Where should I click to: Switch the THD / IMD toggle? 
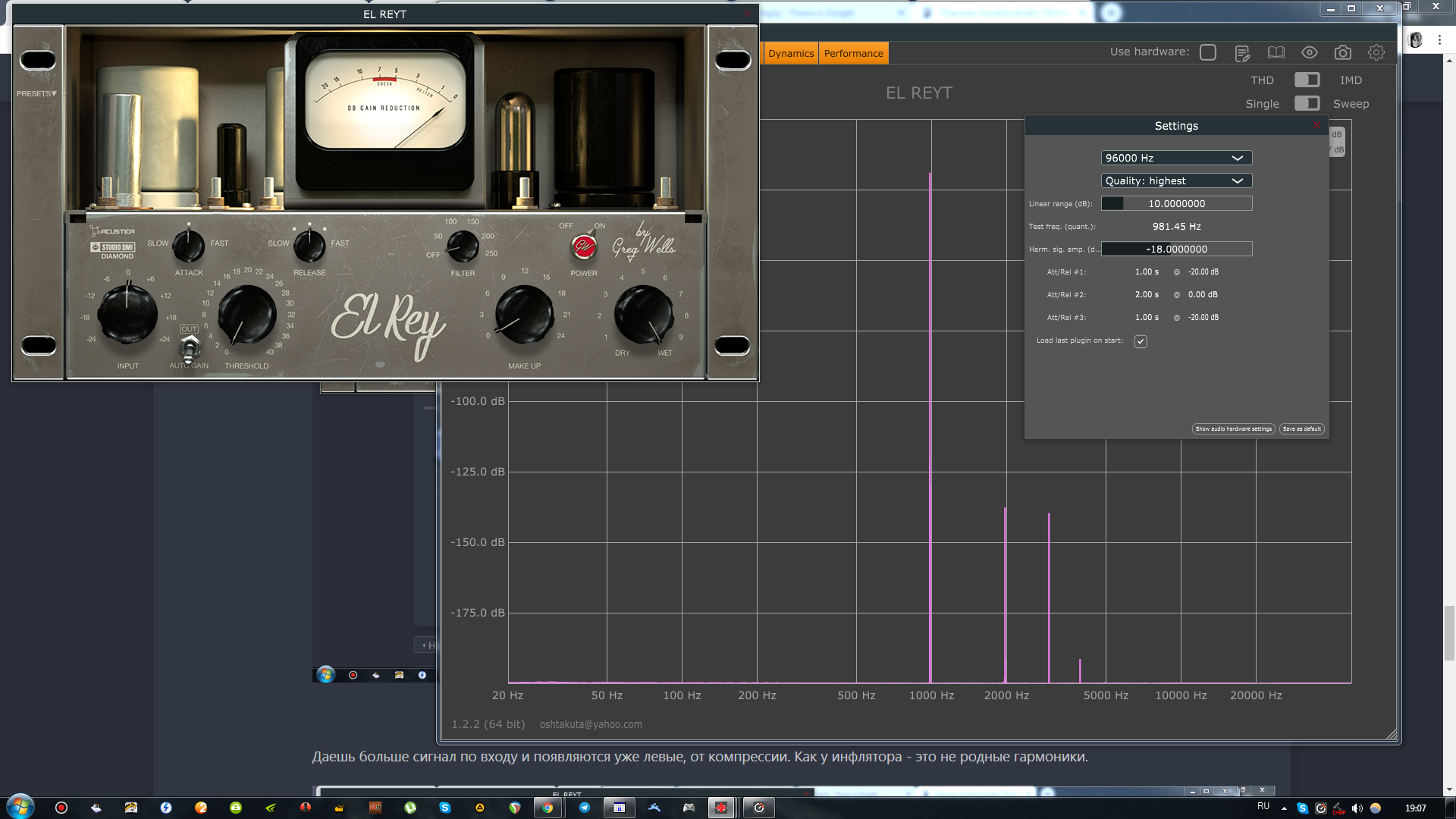click(x=1307, y=80)
